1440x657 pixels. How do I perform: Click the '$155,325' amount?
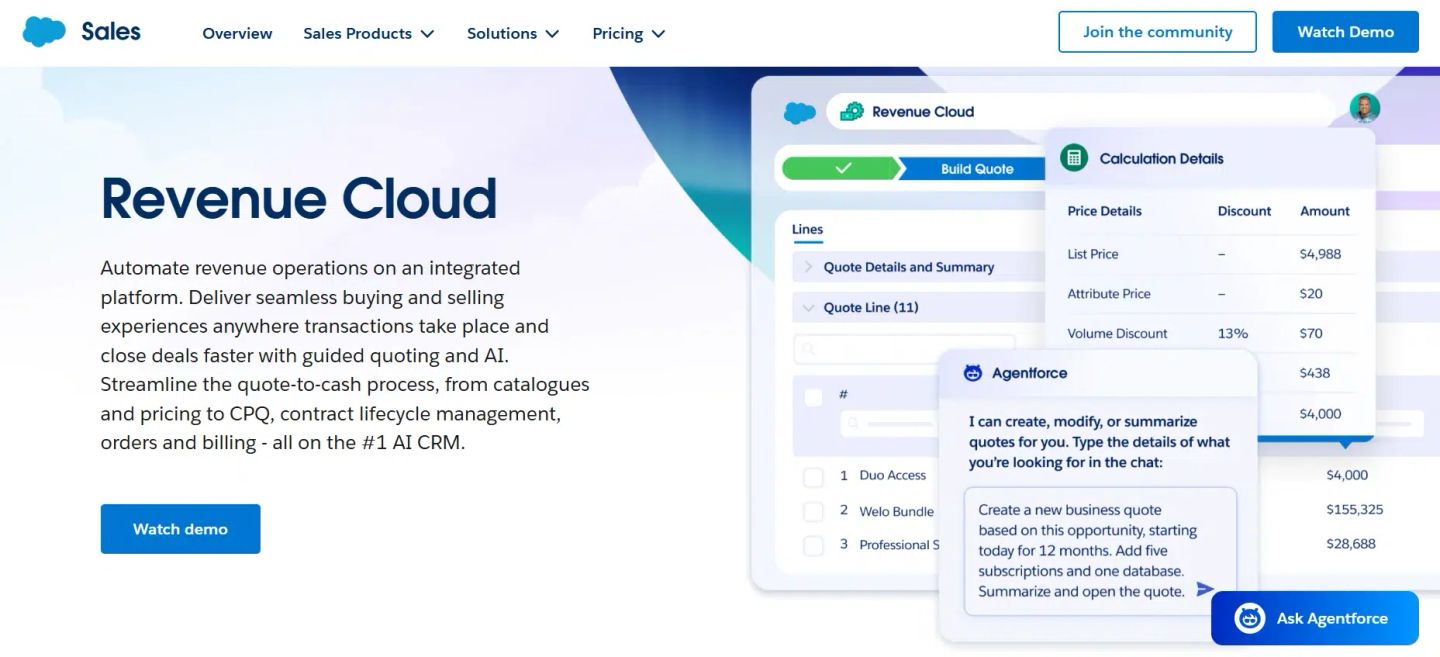[1354, 509]
